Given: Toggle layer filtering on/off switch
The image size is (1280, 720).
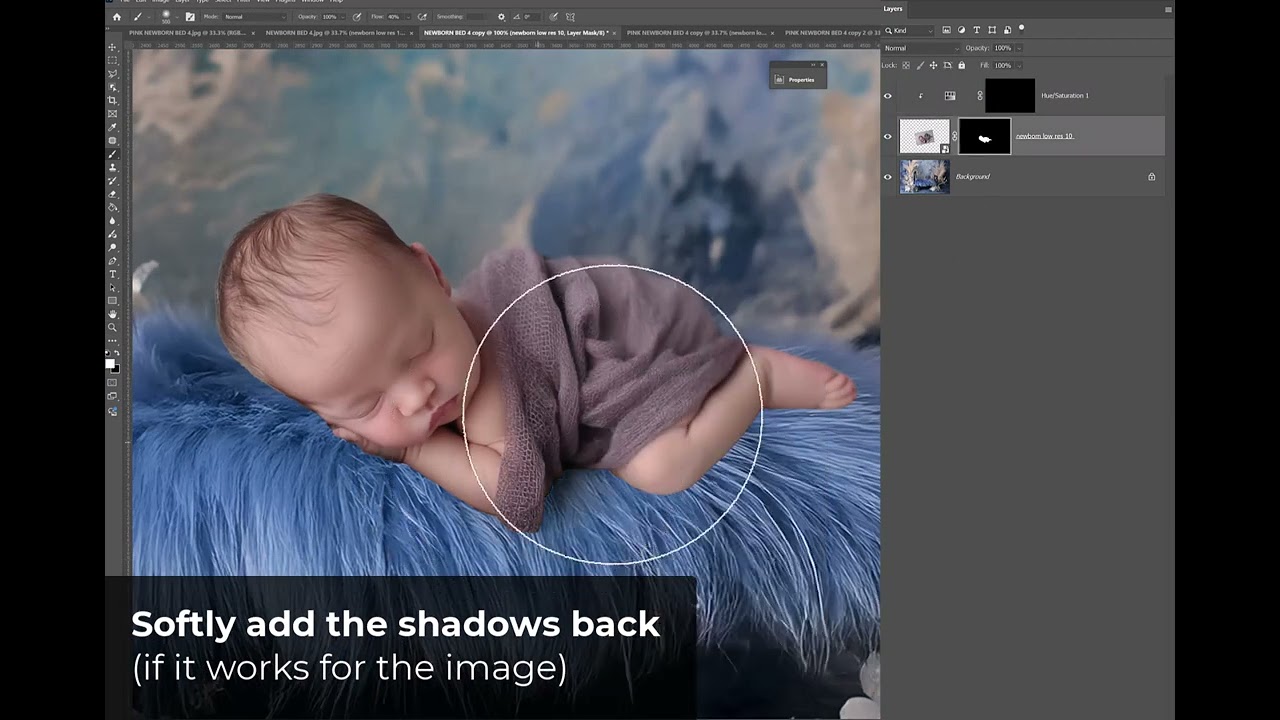Looking at the screenshot, I should click(1021, 29).
